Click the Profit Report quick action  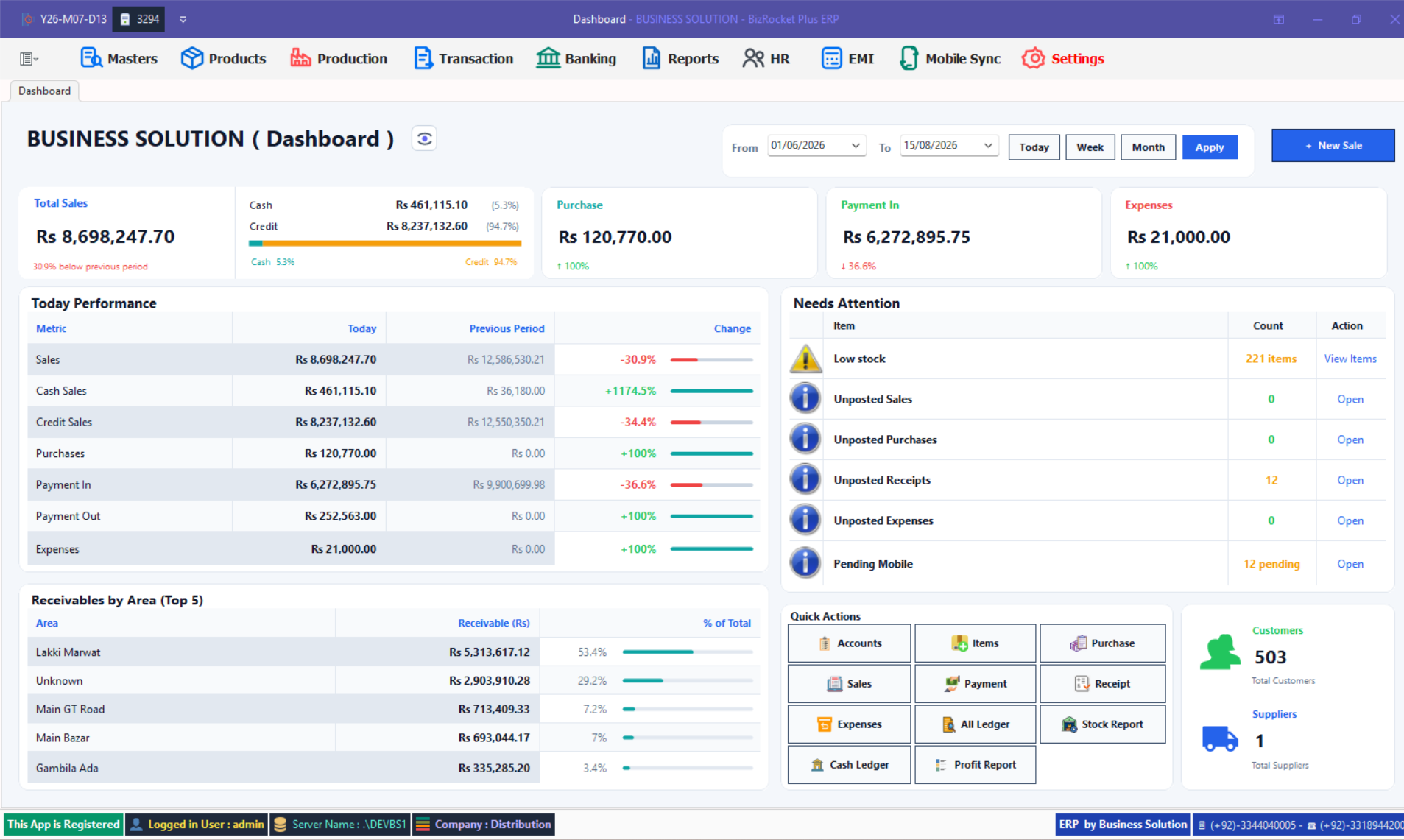click(x=975, y=765)
